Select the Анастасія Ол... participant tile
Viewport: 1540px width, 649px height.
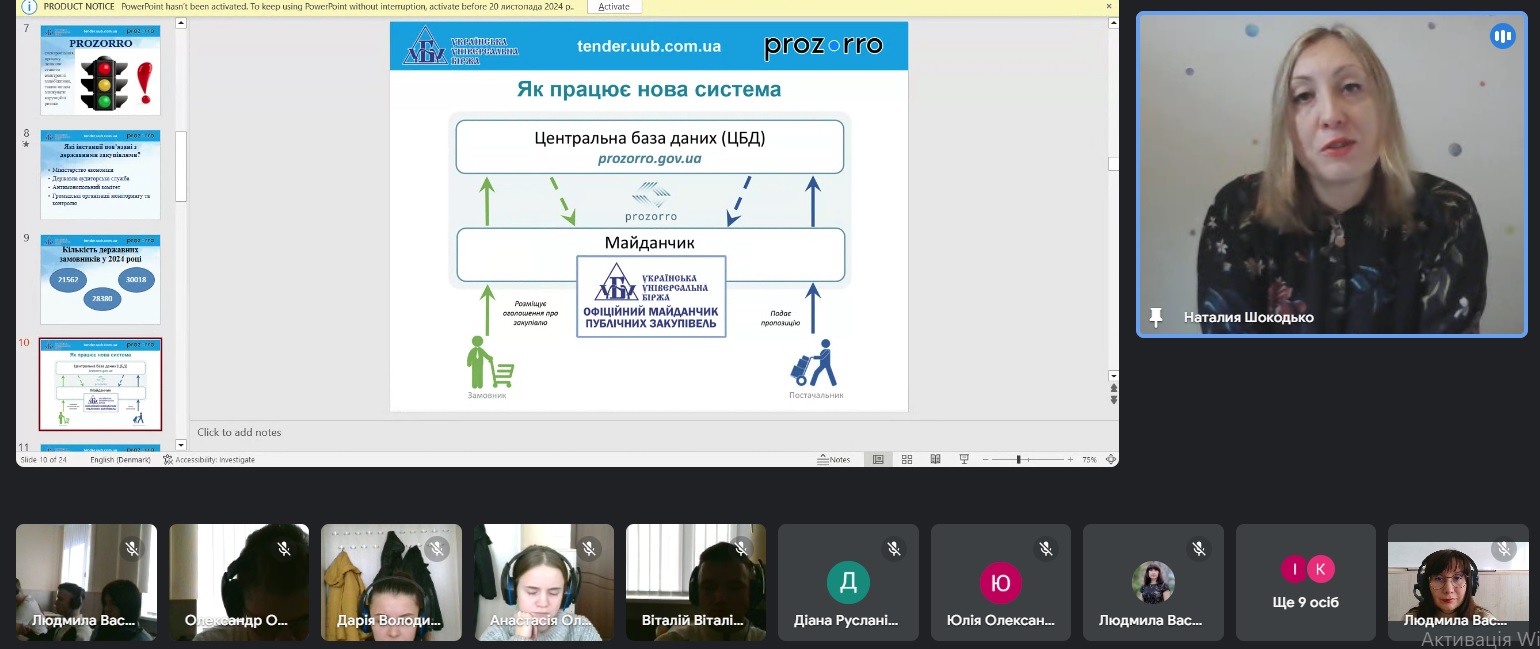[x=544, y=582]
